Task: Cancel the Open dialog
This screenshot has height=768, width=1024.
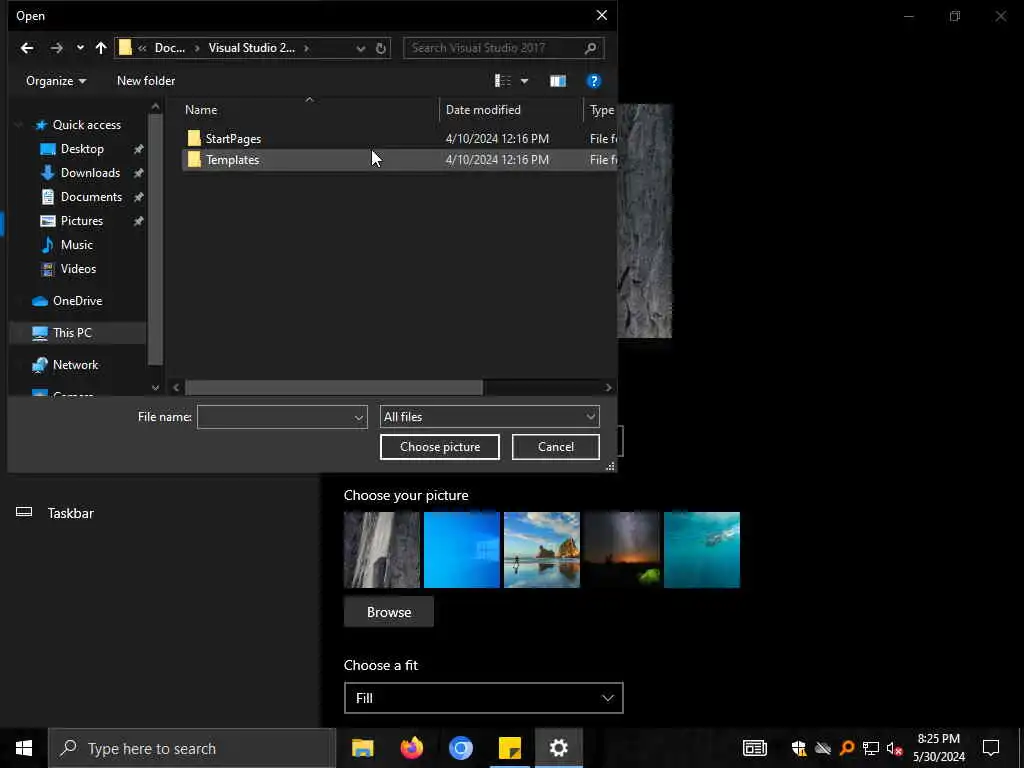Action: click(x=555, y=447)
